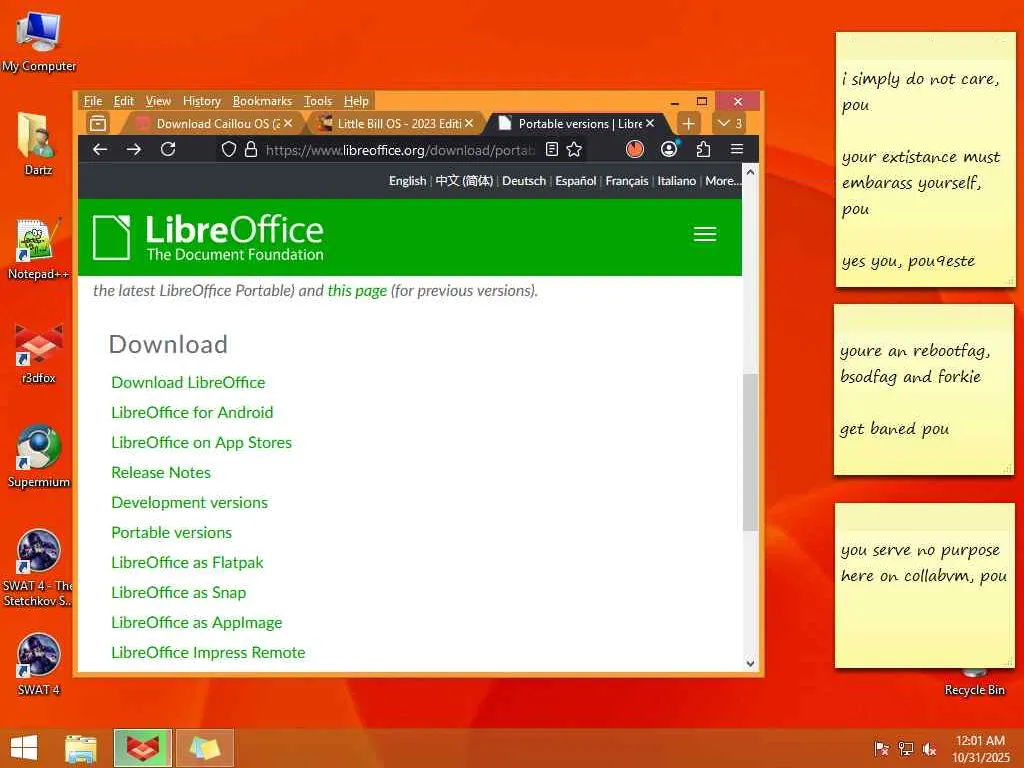Bookmark this page with the star icon
1024x768 pixels.
tap(574, 150)
